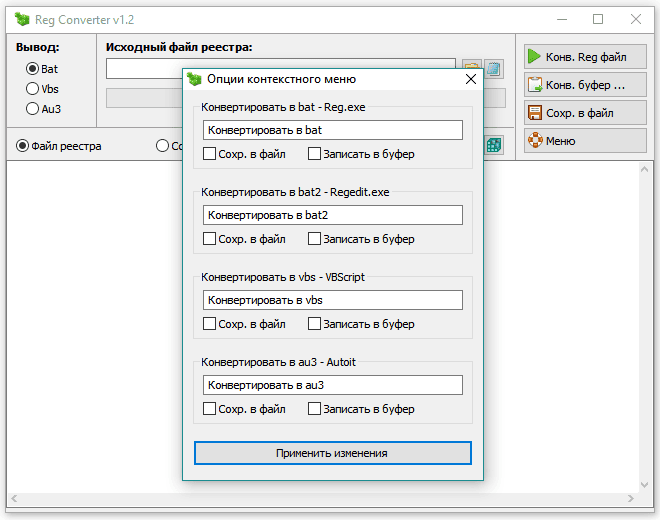Click the green play Конв. Reg файл icon
Viewport: 660px width, 520px height.
pos(535,57)
